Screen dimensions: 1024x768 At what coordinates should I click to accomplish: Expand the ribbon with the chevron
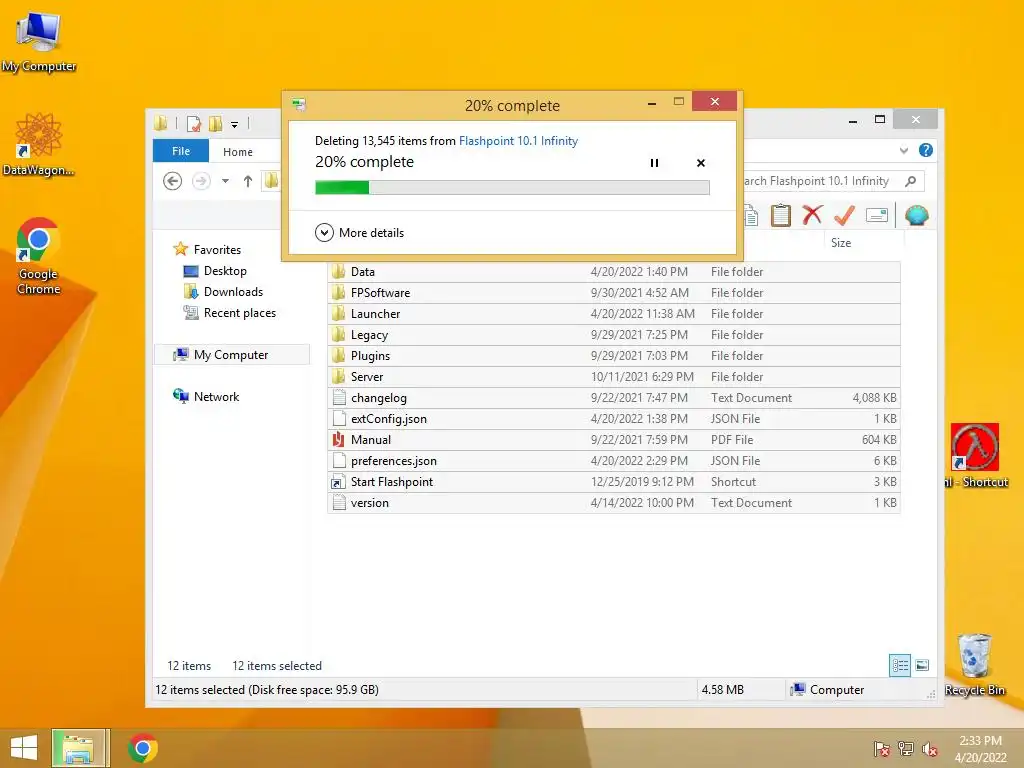(x=904, y=150)
